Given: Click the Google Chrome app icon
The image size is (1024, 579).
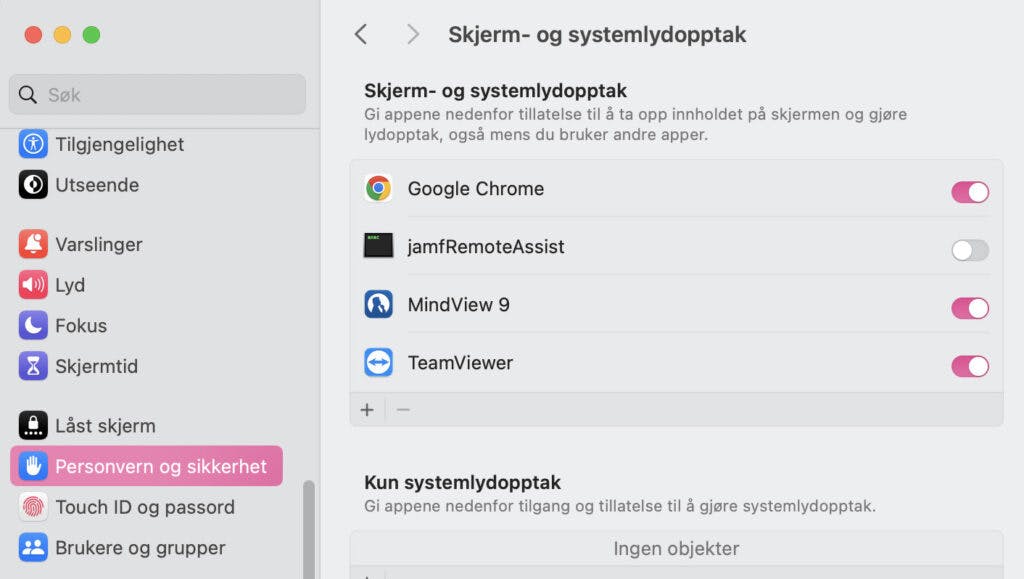Looking at the screenshot, I should 378,188.
